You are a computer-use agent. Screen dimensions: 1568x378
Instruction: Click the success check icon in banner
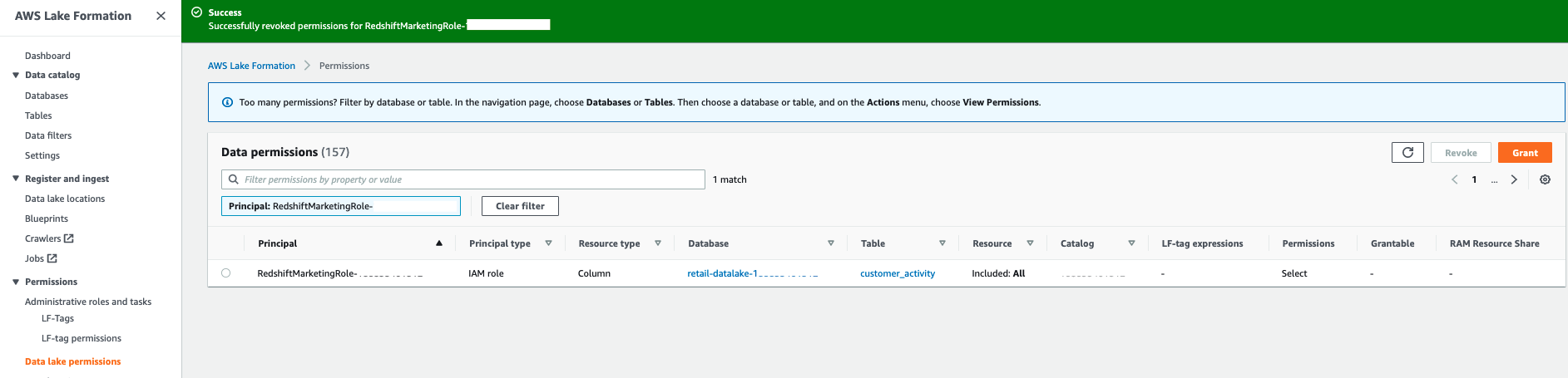(x=197, y=12)
